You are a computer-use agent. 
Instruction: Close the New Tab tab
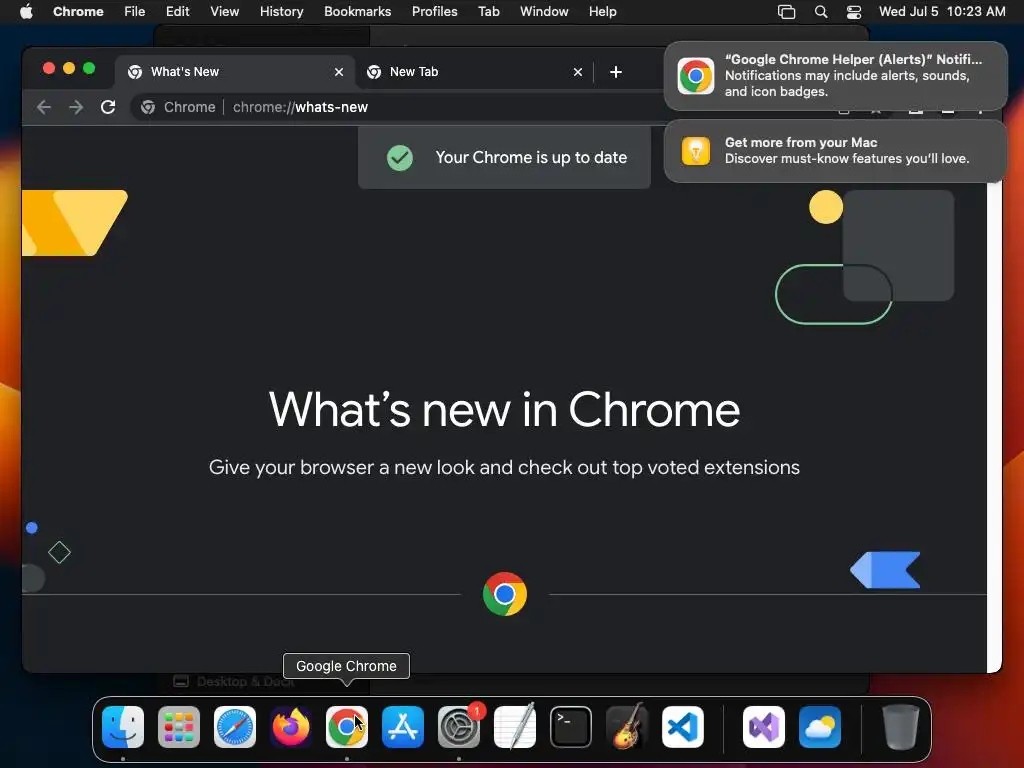coord(578,72)
